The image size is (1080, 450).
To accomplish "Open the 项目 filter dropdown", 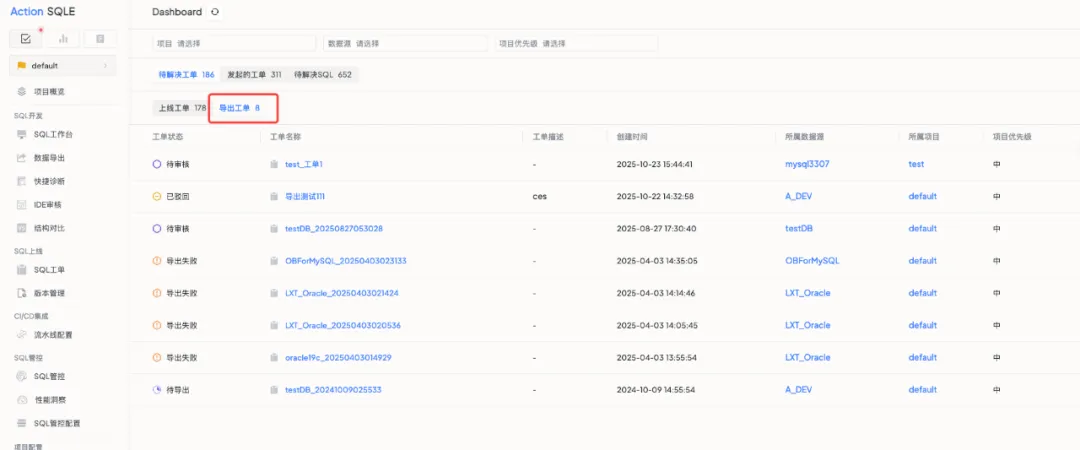I will tap(234, 44).
